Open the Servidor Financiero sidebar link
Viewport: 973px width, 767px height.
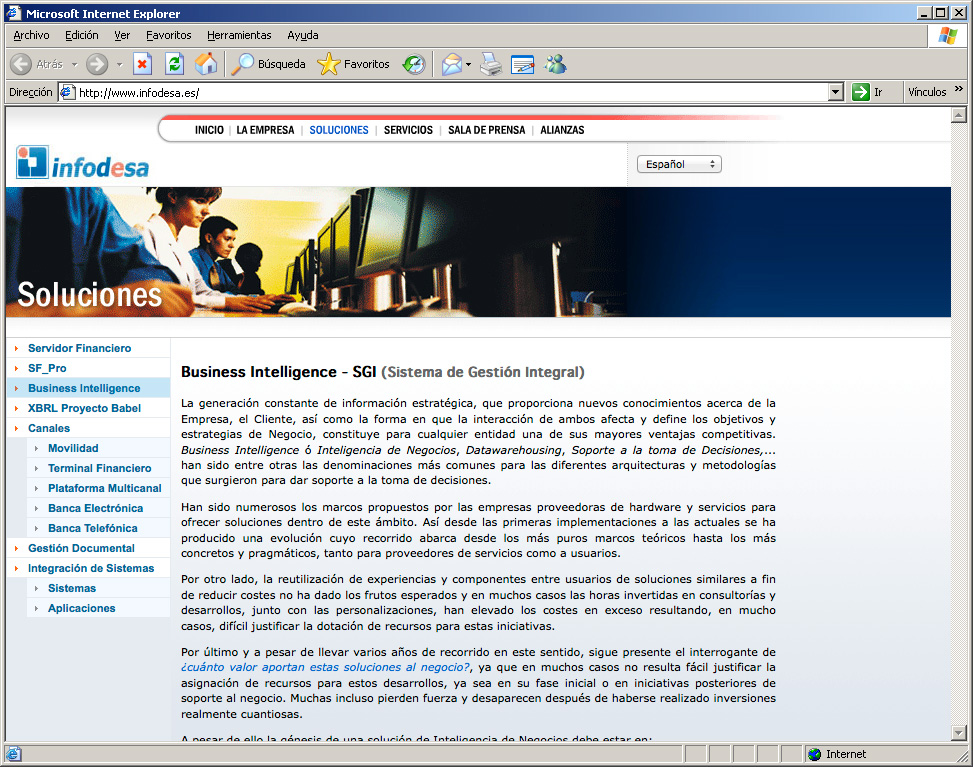coord(79,348)
